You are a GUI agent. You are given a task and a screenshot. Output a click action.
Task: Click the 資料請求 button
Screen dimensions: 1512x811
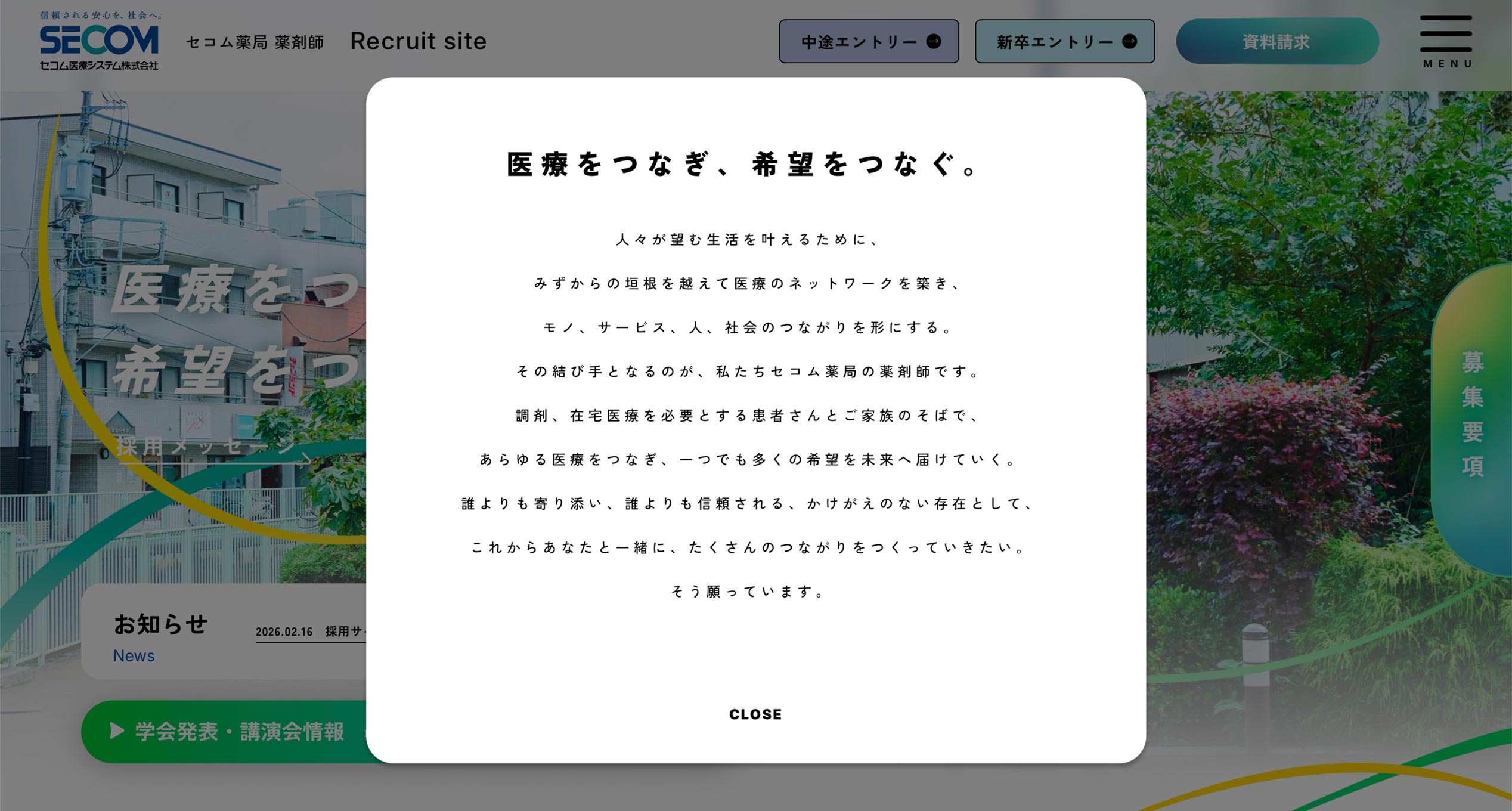1276,42
